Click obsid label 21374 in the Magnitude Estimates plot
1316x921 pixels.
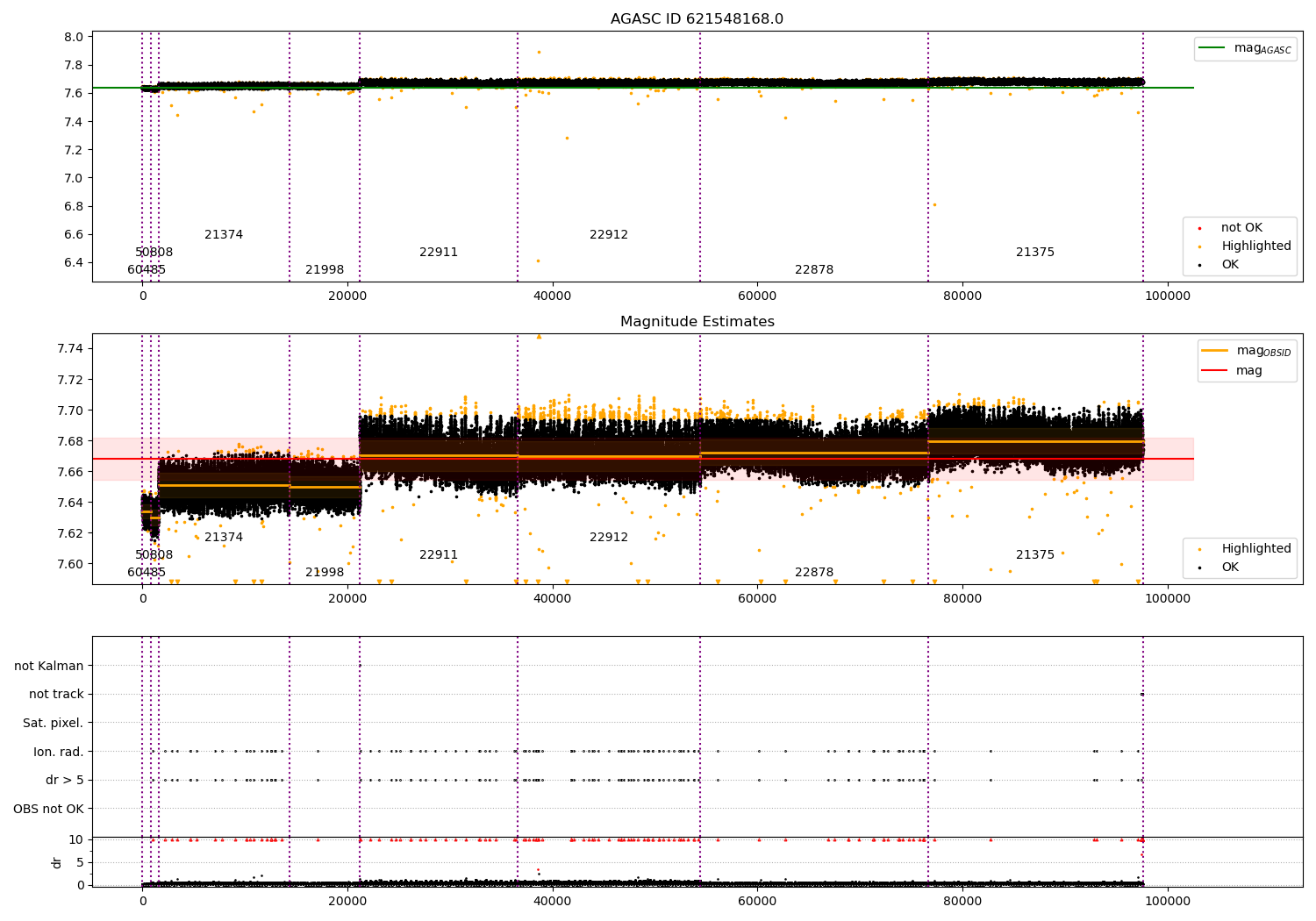click(224, 538)
